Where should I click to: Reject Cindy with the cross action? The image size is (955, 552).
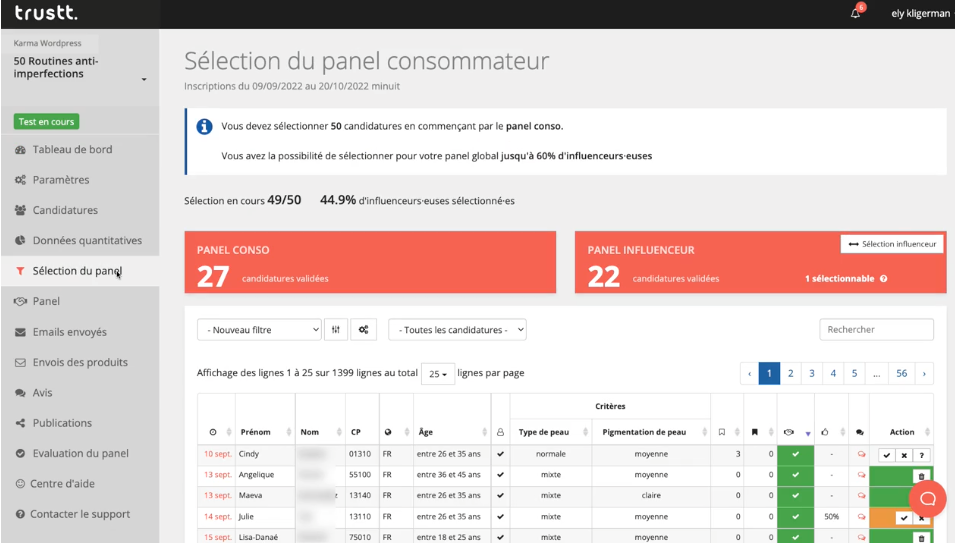904,455
